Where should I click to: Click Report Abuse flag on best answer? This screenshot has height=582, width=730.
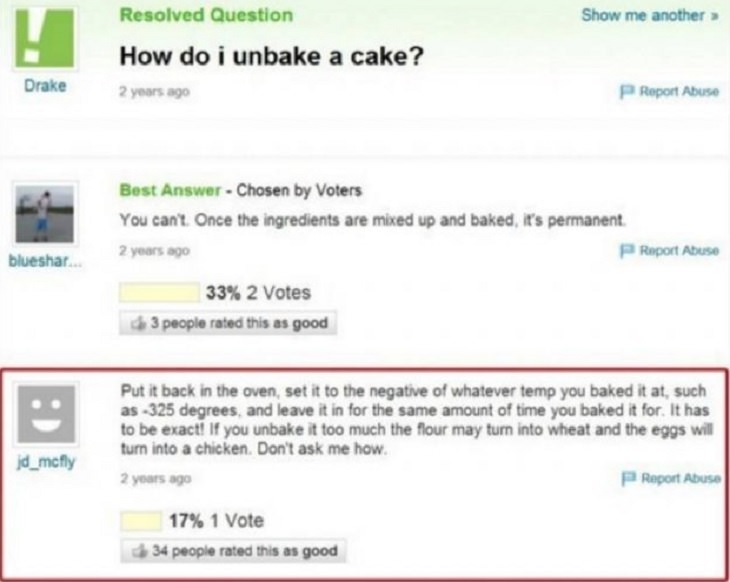[x=669, y=250]
